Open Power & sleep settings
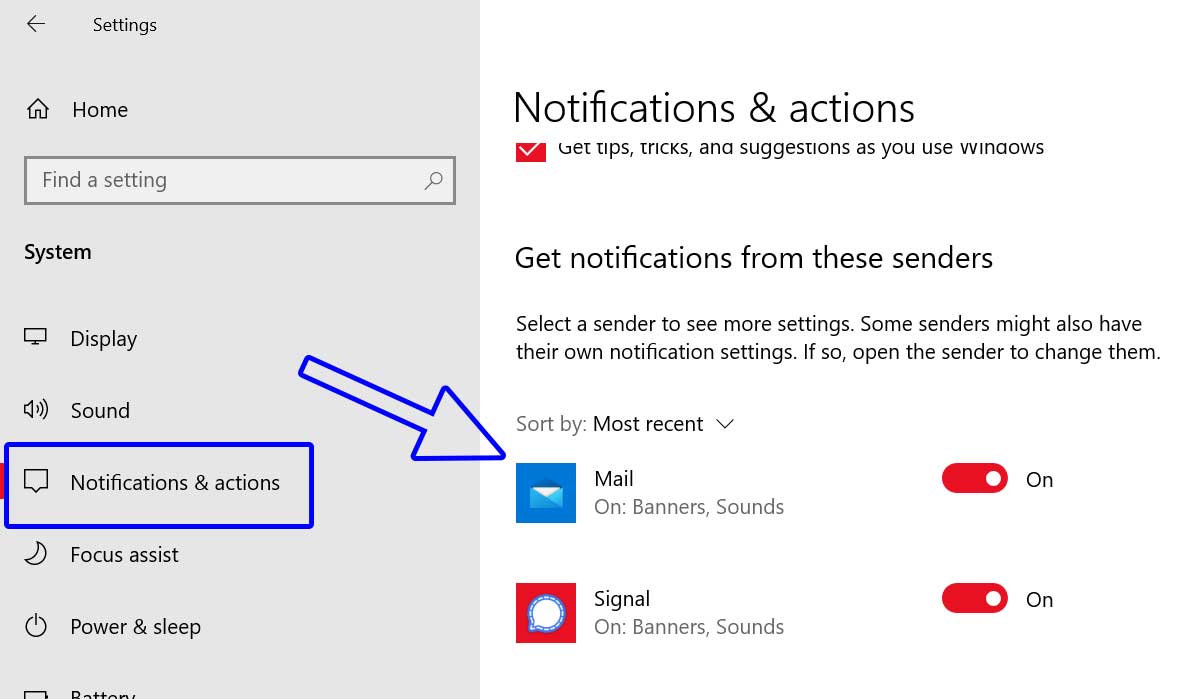The image size is (1191, 699). pos(135,626)
